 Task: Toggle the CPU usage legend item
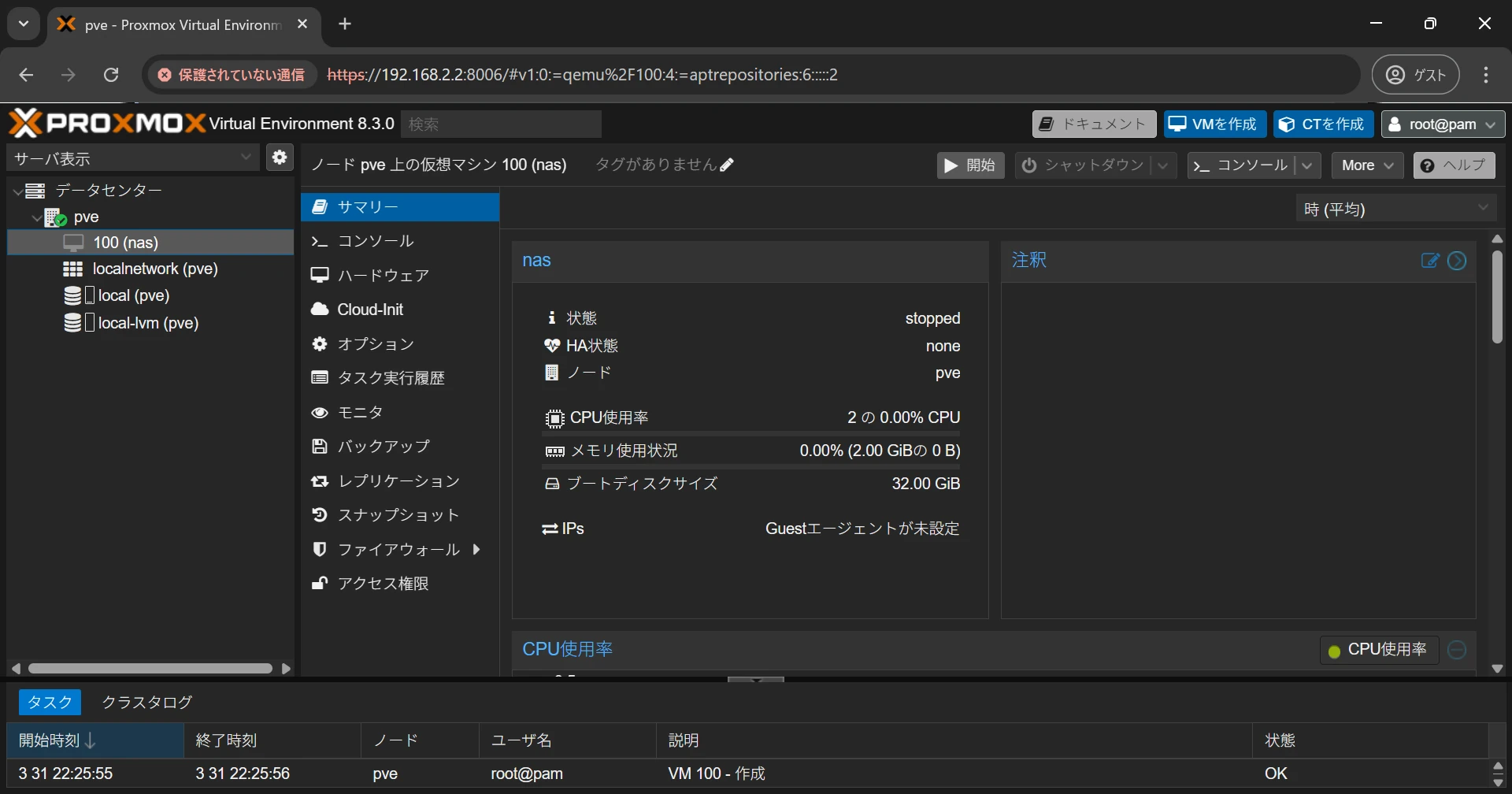pyautogui.click(x=1378, y=650)
